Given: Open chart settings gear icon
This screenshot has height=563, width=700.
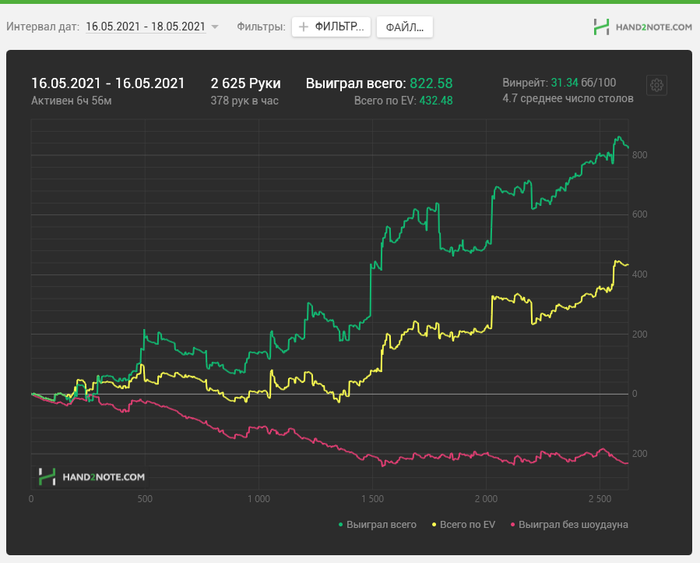Looking at the screenshot, I should pos(656,85).
